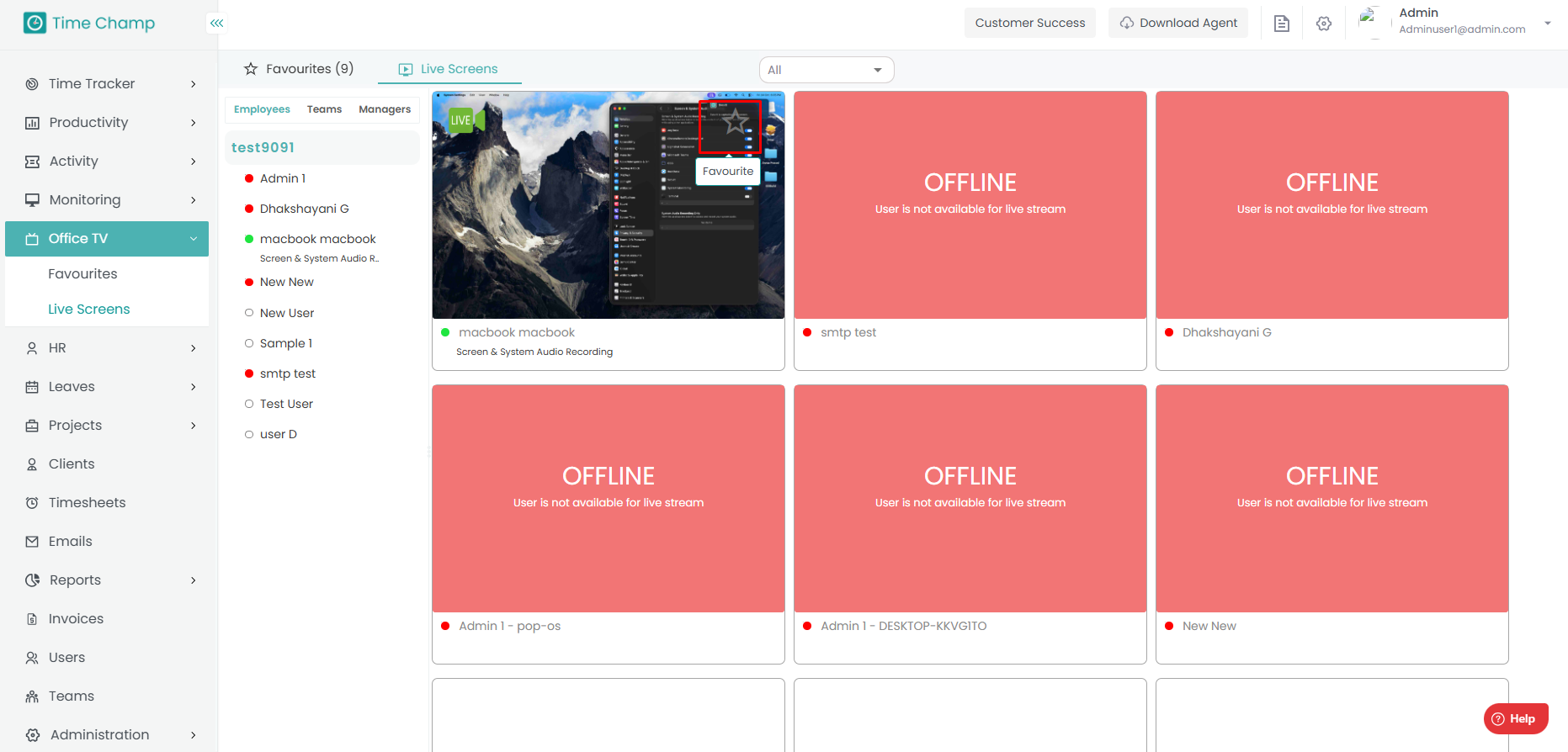
Task: Click the Invoices document icon
Action: (x=32, y=619)
